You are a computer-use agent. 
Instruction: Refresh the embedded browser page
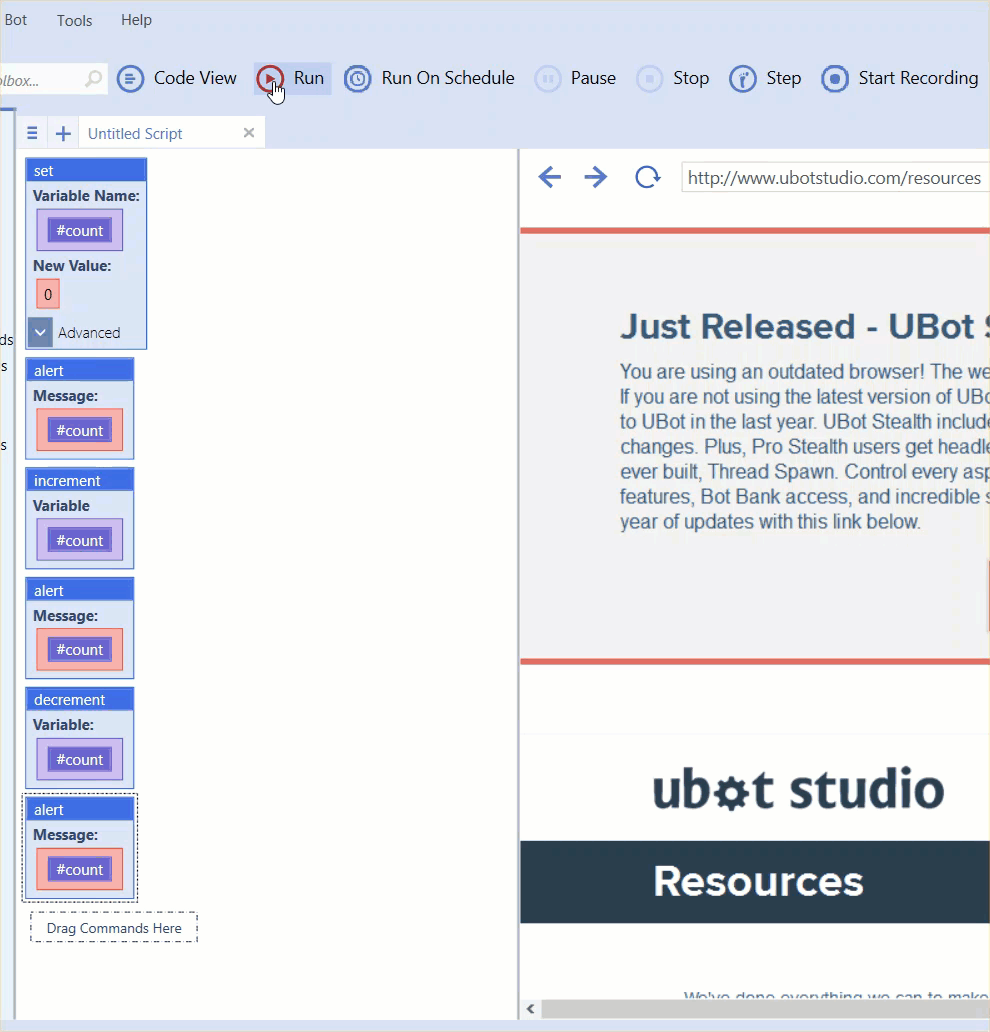(647, 177)
